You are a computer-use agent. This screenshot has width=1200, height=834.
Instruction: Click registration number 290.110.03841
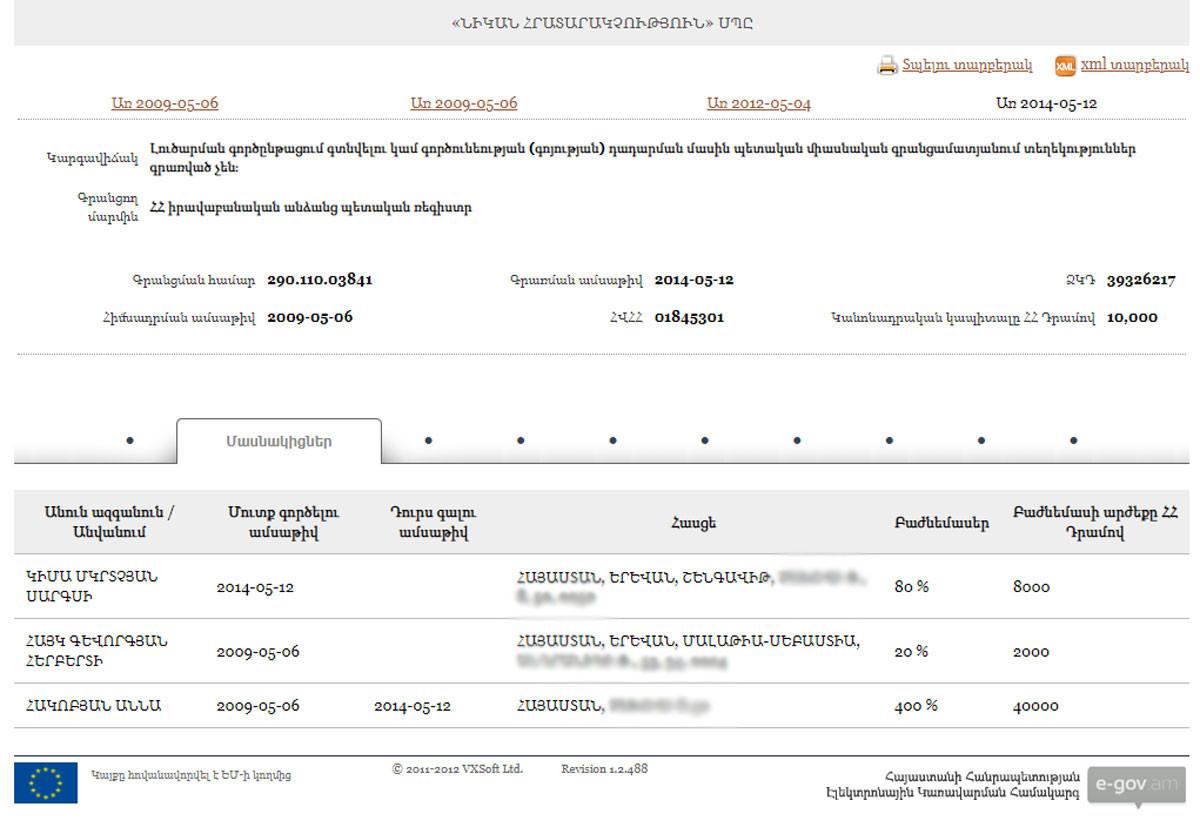click(320, 280)
